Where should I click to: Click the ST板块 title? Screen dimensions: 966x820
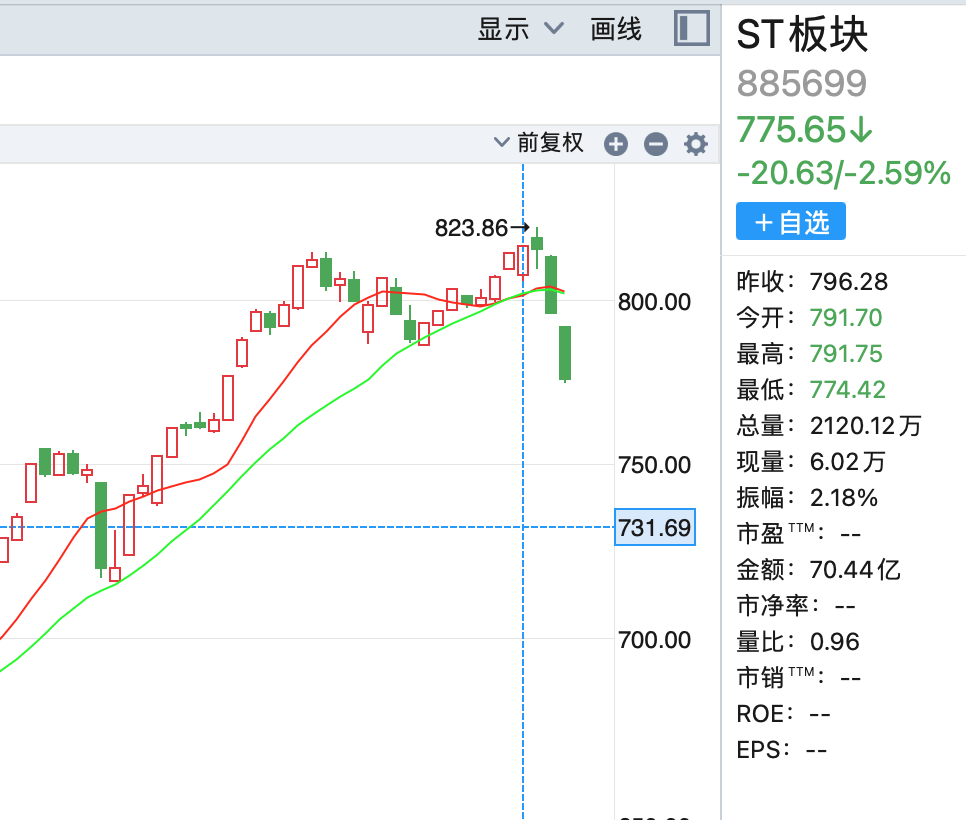coord(802,36)
